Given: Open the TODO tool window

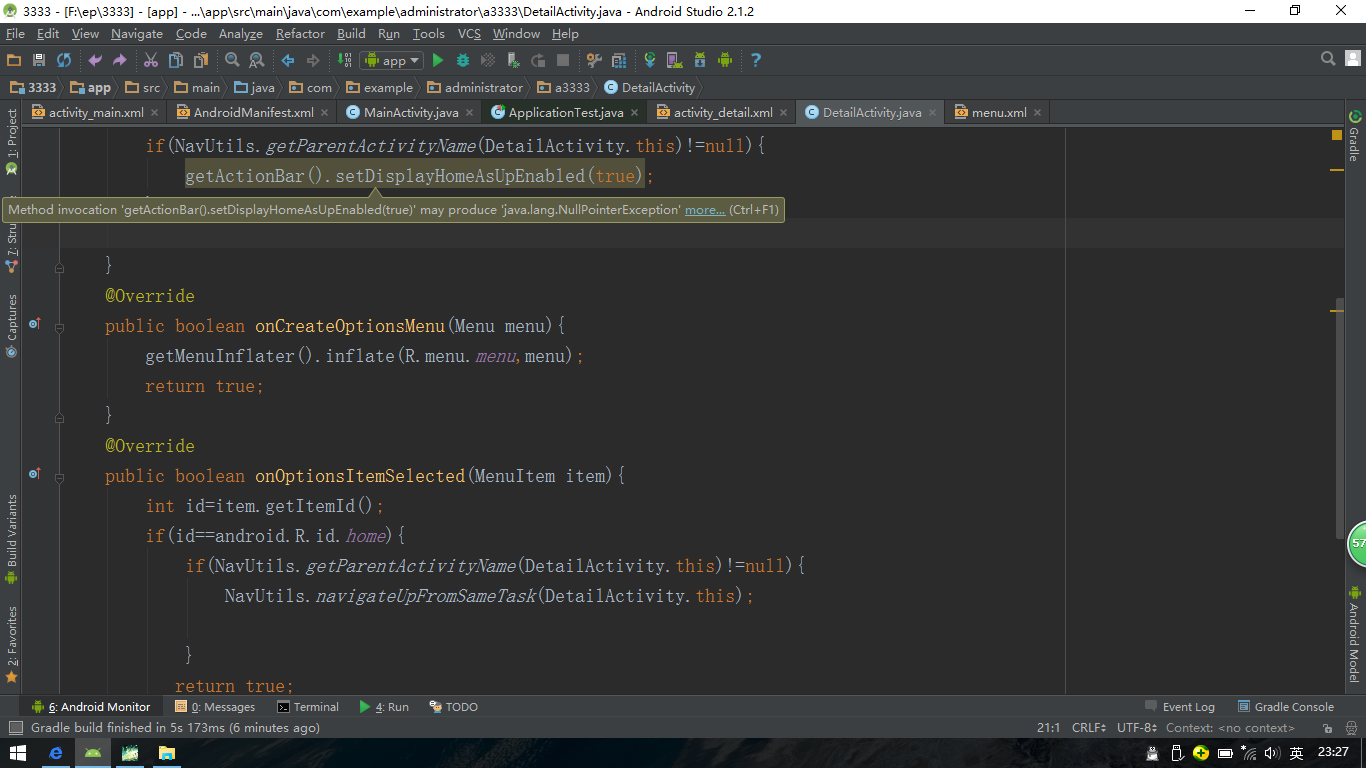Looking at the screenshot, I should [x=453, y=707].
